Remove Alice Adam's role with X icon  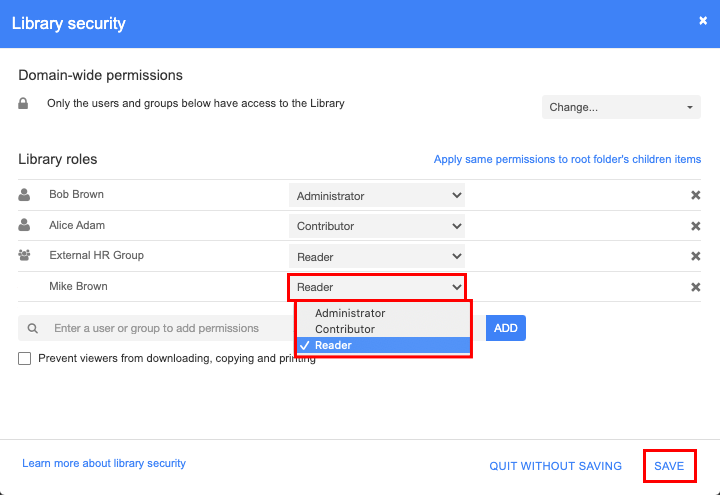(x=695, y=226)
